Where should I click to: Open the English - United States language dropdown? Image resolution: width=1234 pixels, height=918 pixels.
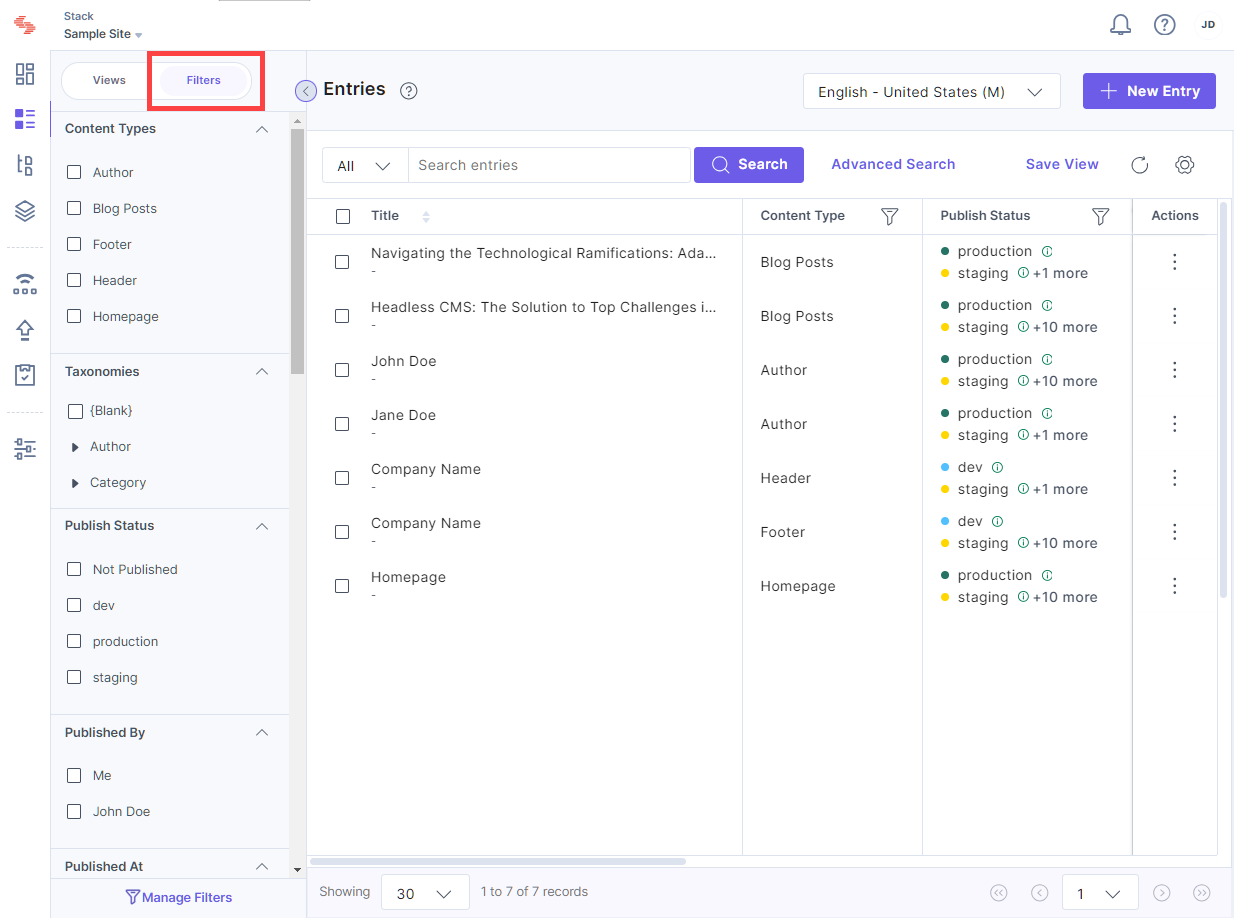coord(931,92)
